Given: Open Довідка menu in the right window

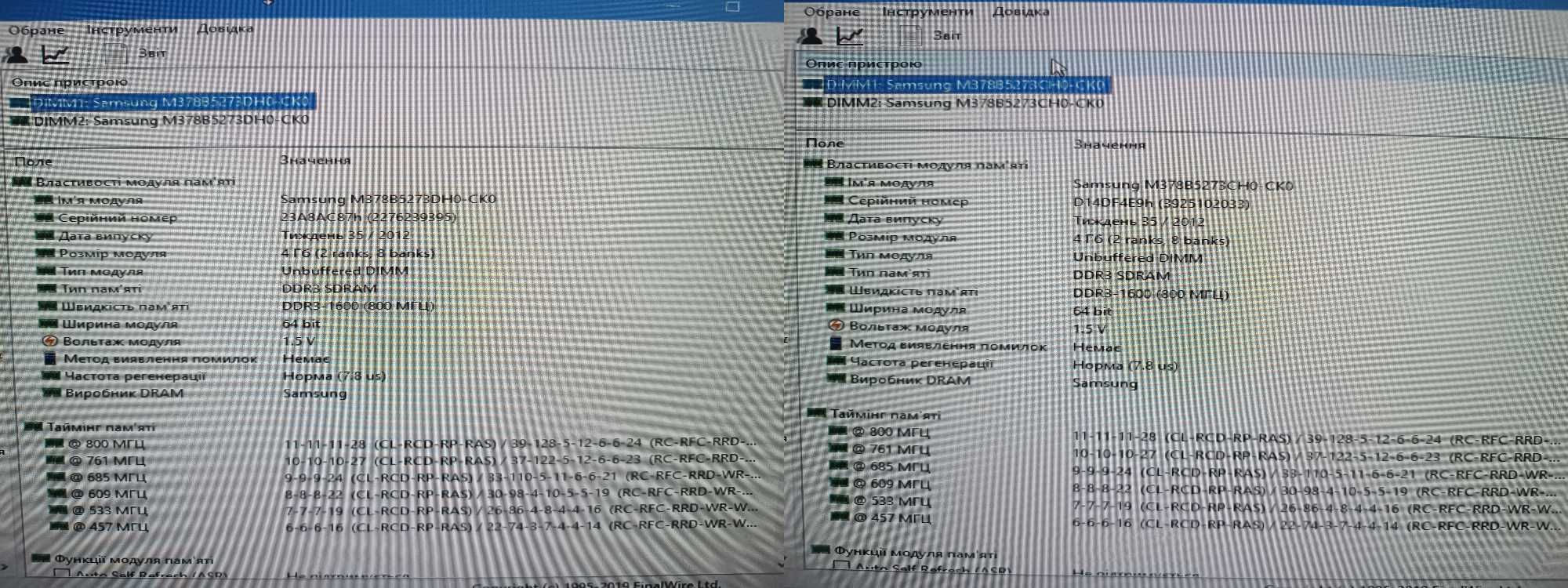Looking at the screenshot, I should click(1021, 12).
